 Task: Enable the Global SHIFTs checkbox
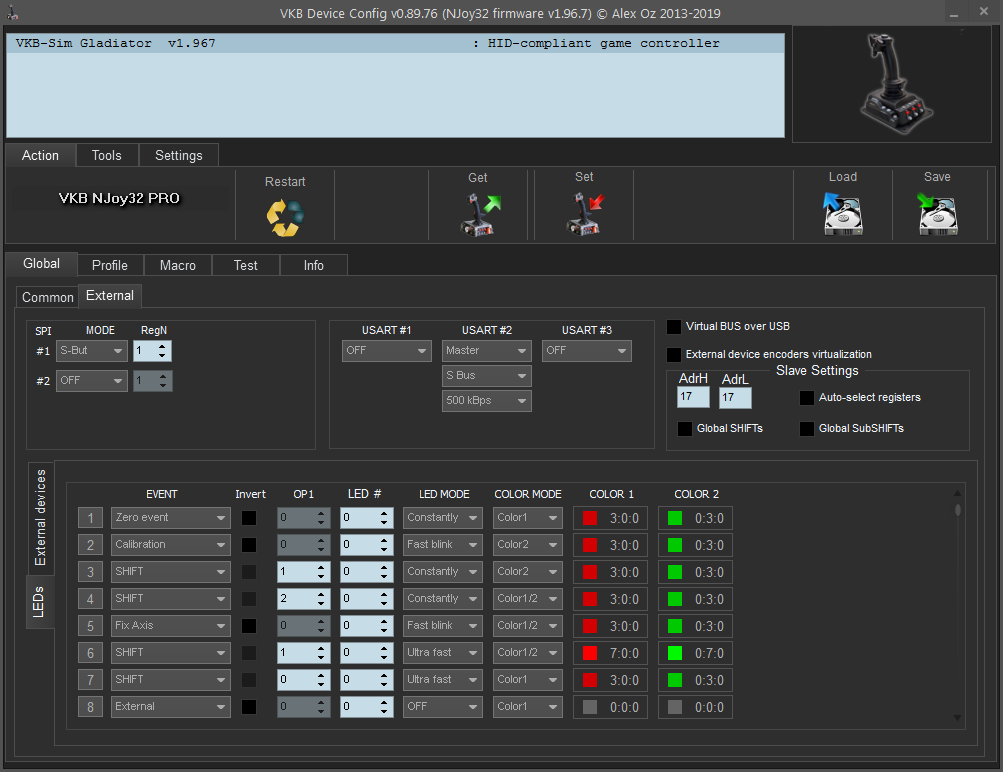(x=685, y=429)
